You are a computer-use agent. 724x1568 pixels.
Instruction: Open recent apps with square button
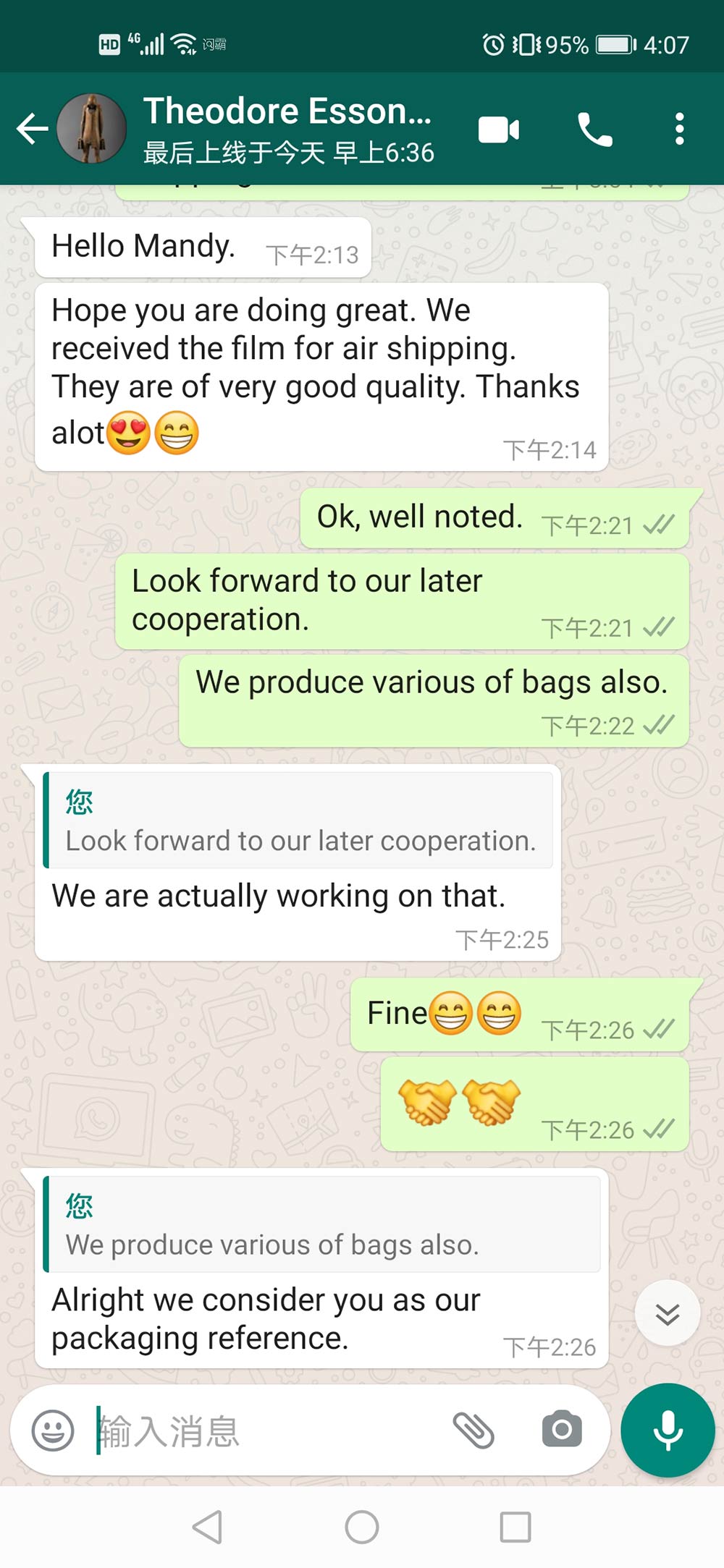(x=515, y=1527)
